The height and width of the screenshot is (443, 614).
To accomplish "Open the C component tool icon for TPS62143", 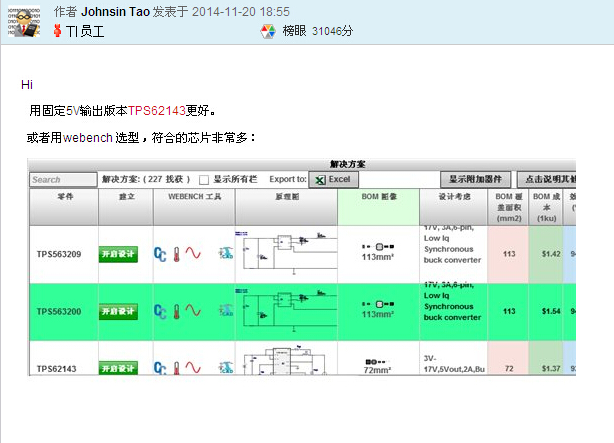I will click(x=160, y=368).
